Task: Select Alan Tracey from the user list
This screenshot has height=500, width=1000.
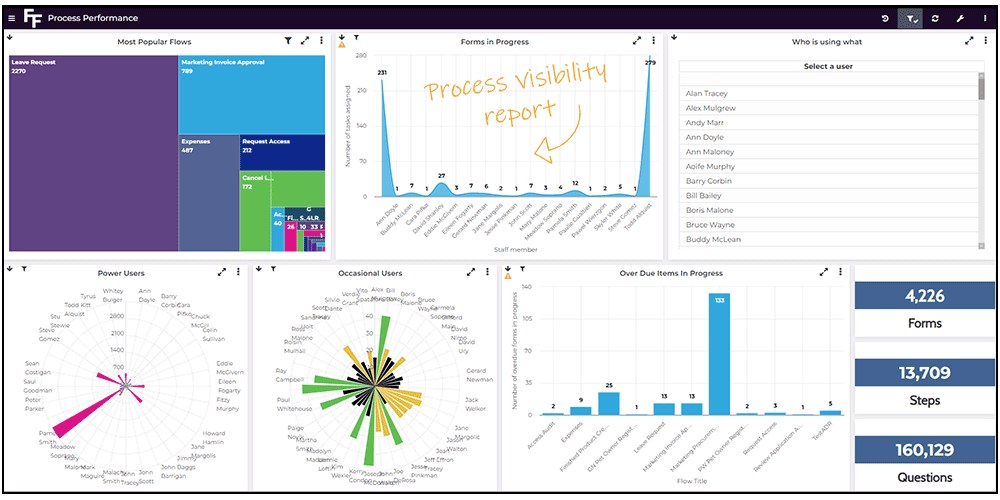Action: (x=707, y=93)
